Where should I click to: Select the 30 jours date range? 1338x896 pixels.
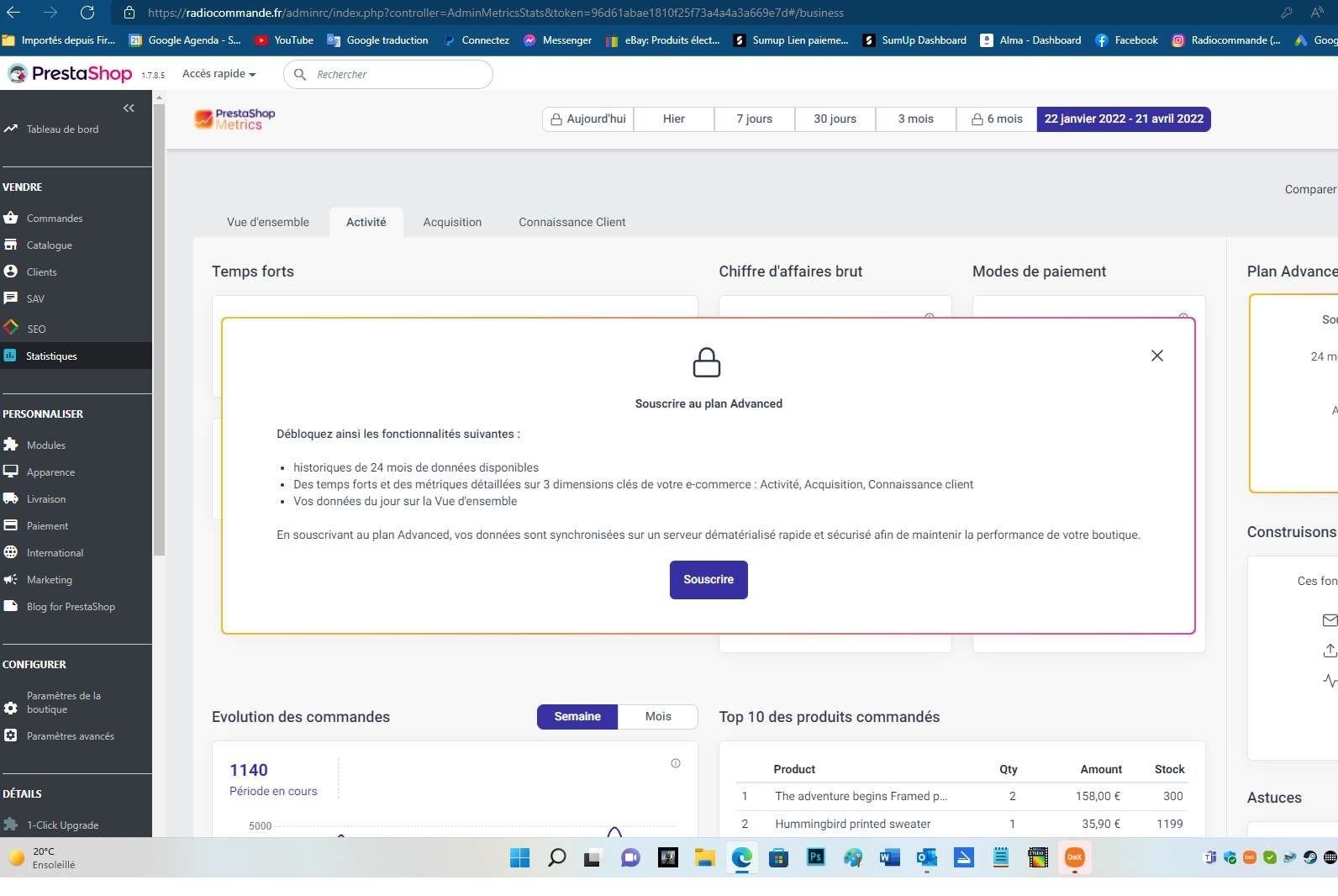(x=835, y=119)
